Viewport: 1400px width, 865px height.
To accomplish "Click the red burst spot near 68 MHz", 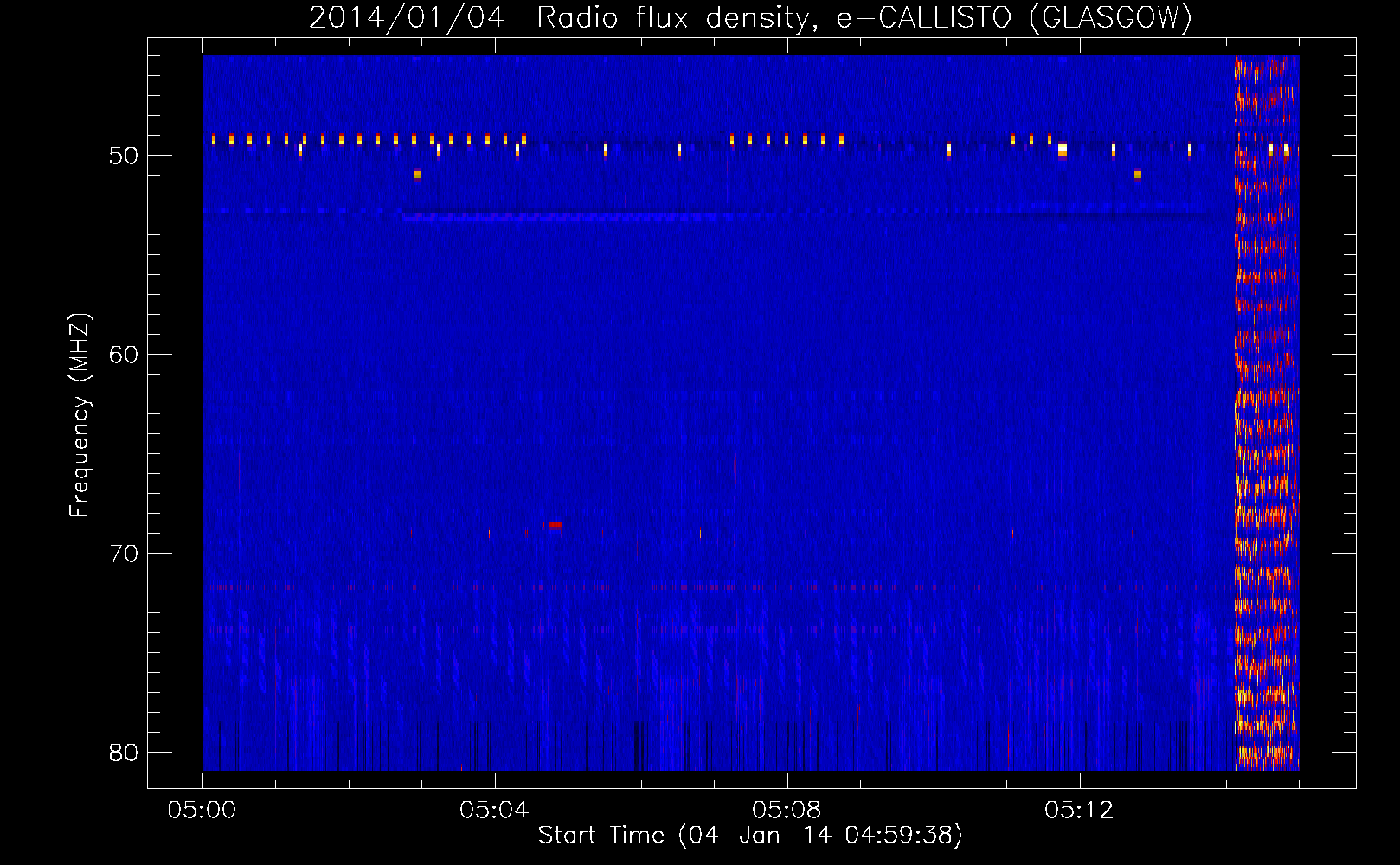I will (555, 525).
